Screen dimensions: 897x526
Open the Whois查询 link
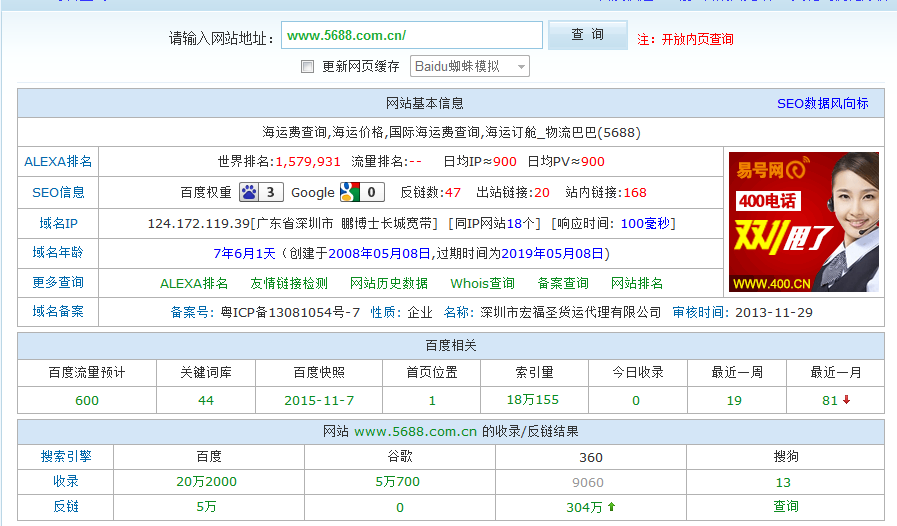tap(482, 283)
